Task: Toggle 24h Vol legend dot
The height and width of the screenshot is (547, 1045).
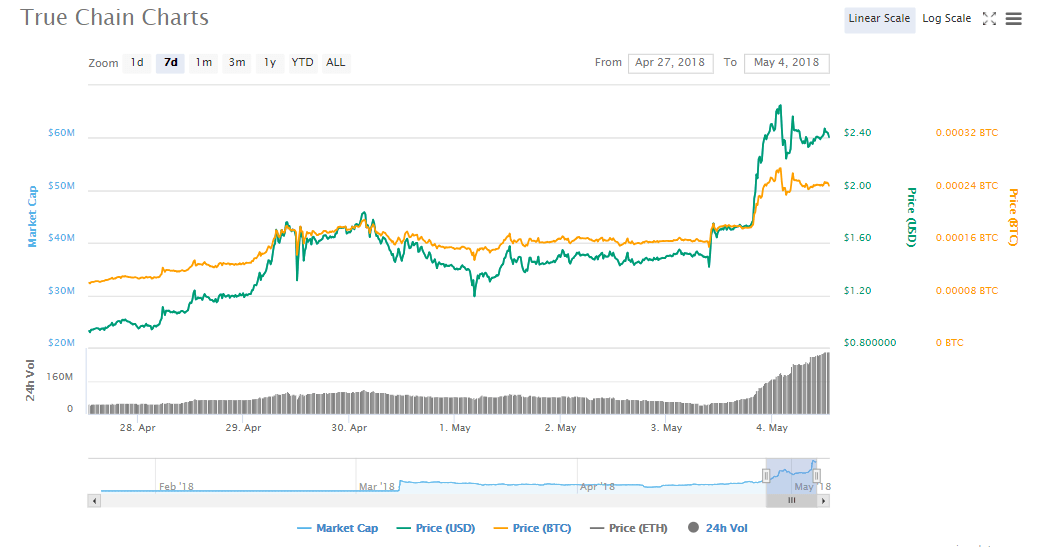Action: pos(717,528)
